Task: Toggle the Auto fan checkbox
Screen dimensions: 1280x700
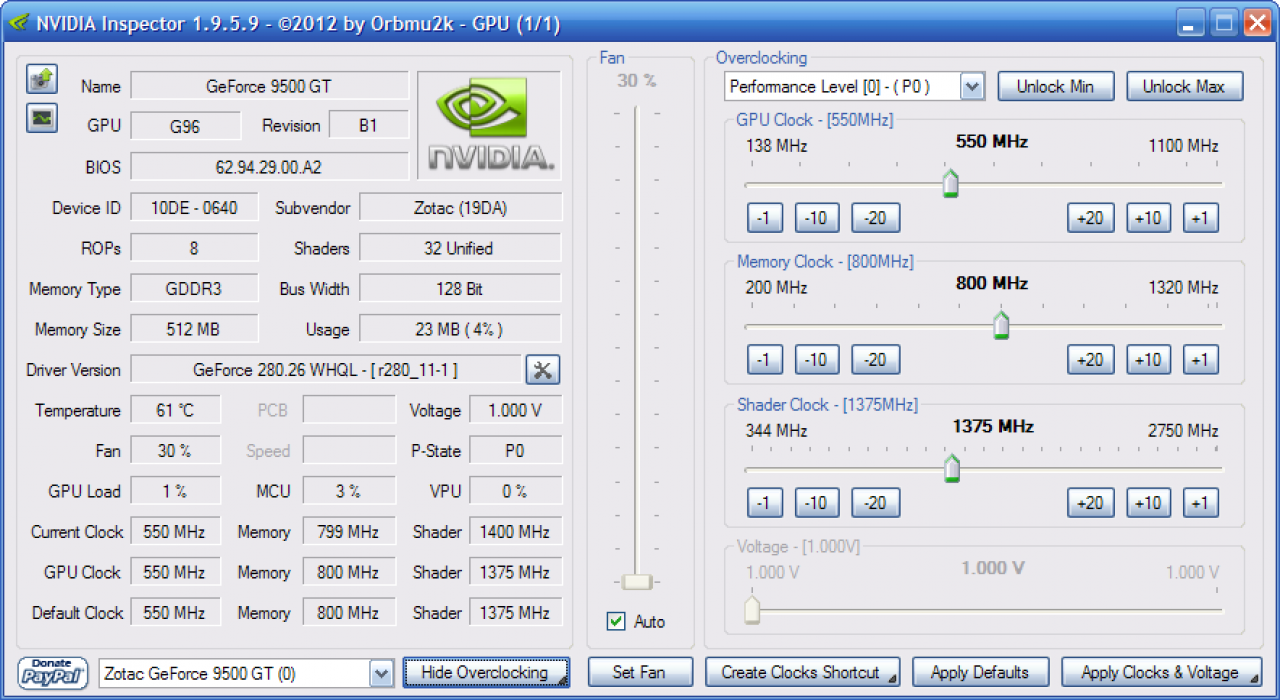Action: (x=616, y=622)
